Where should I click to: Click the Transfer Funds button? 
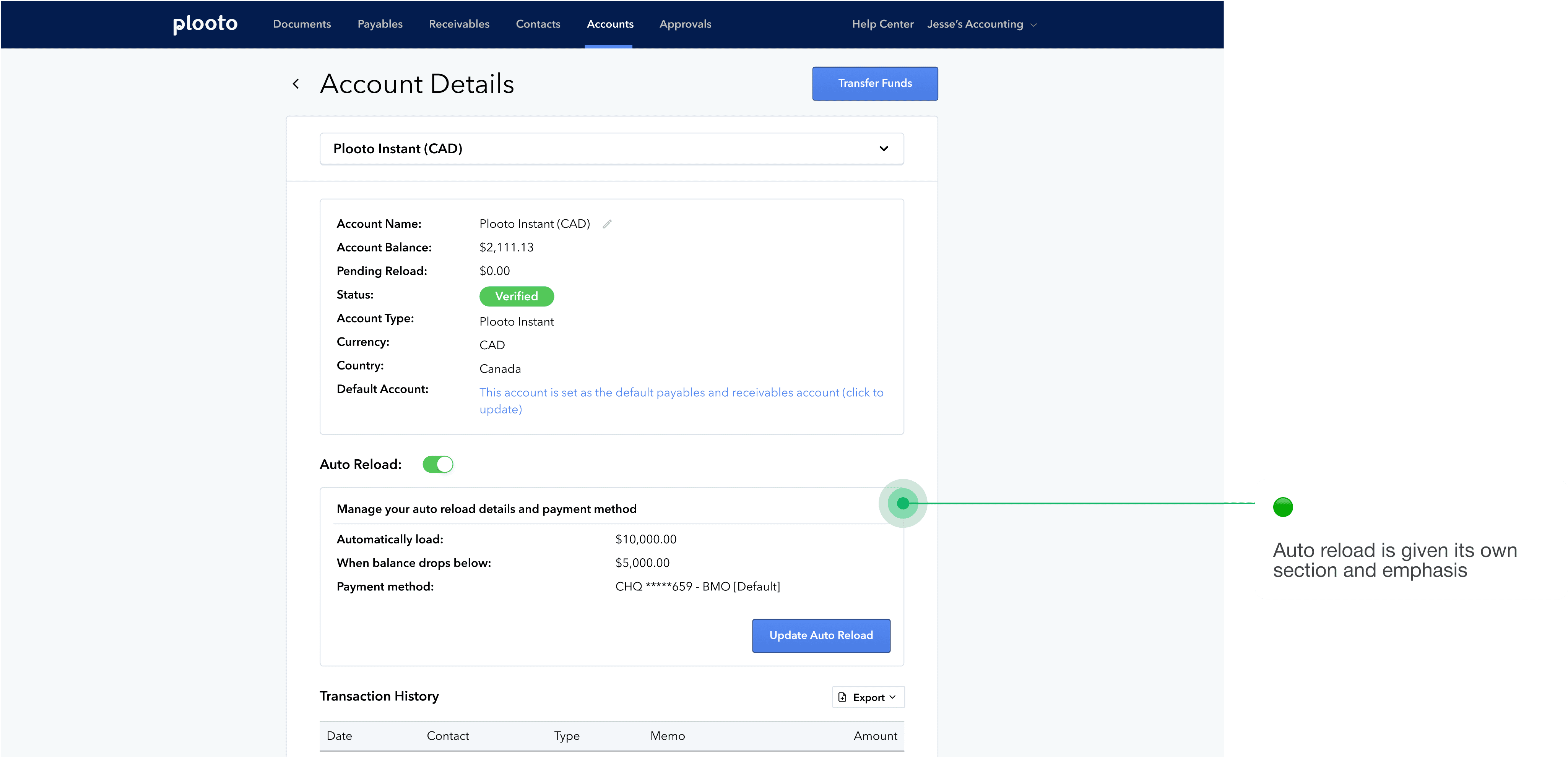point(875,83)
